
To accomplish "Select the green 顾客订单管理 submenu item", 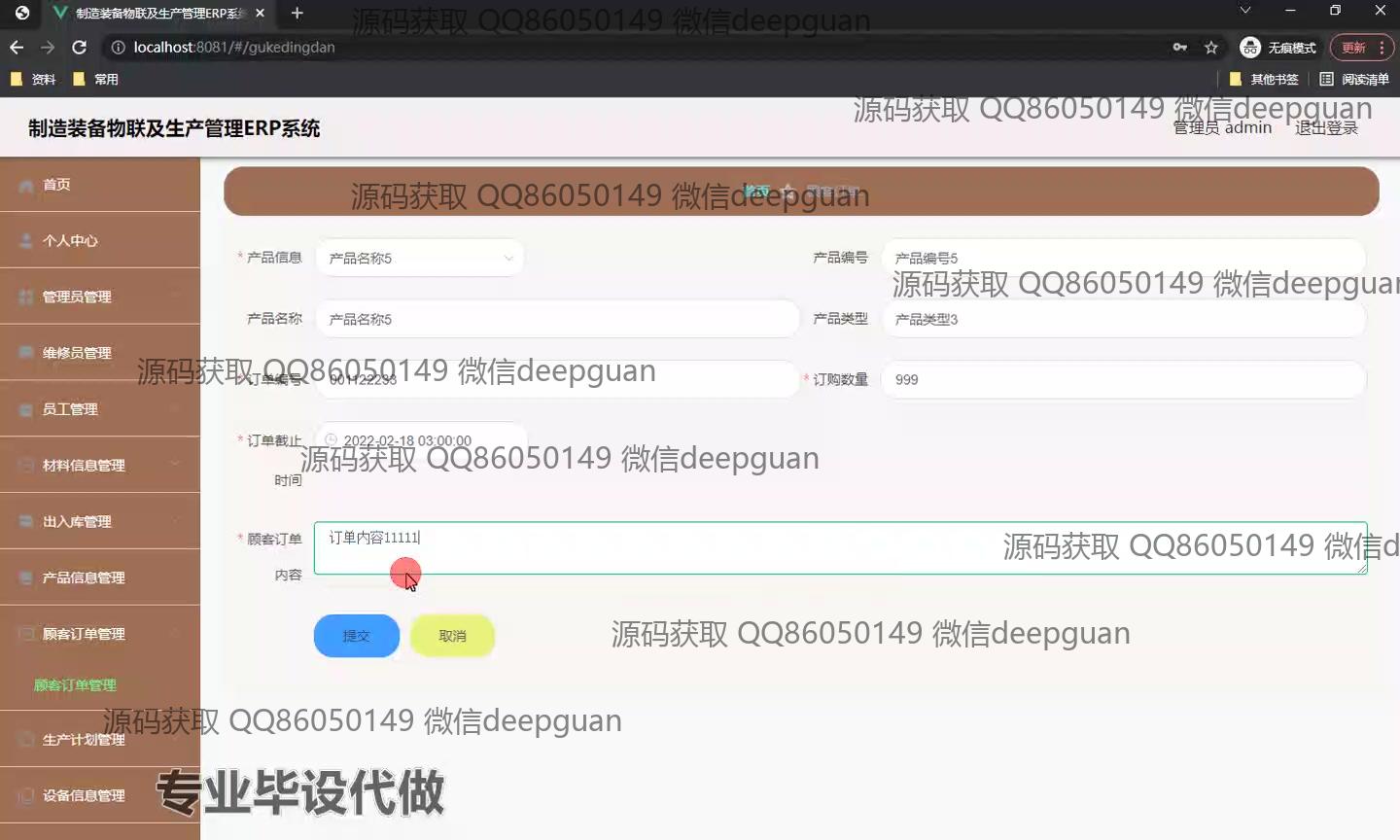I will [x=75, y=685].
